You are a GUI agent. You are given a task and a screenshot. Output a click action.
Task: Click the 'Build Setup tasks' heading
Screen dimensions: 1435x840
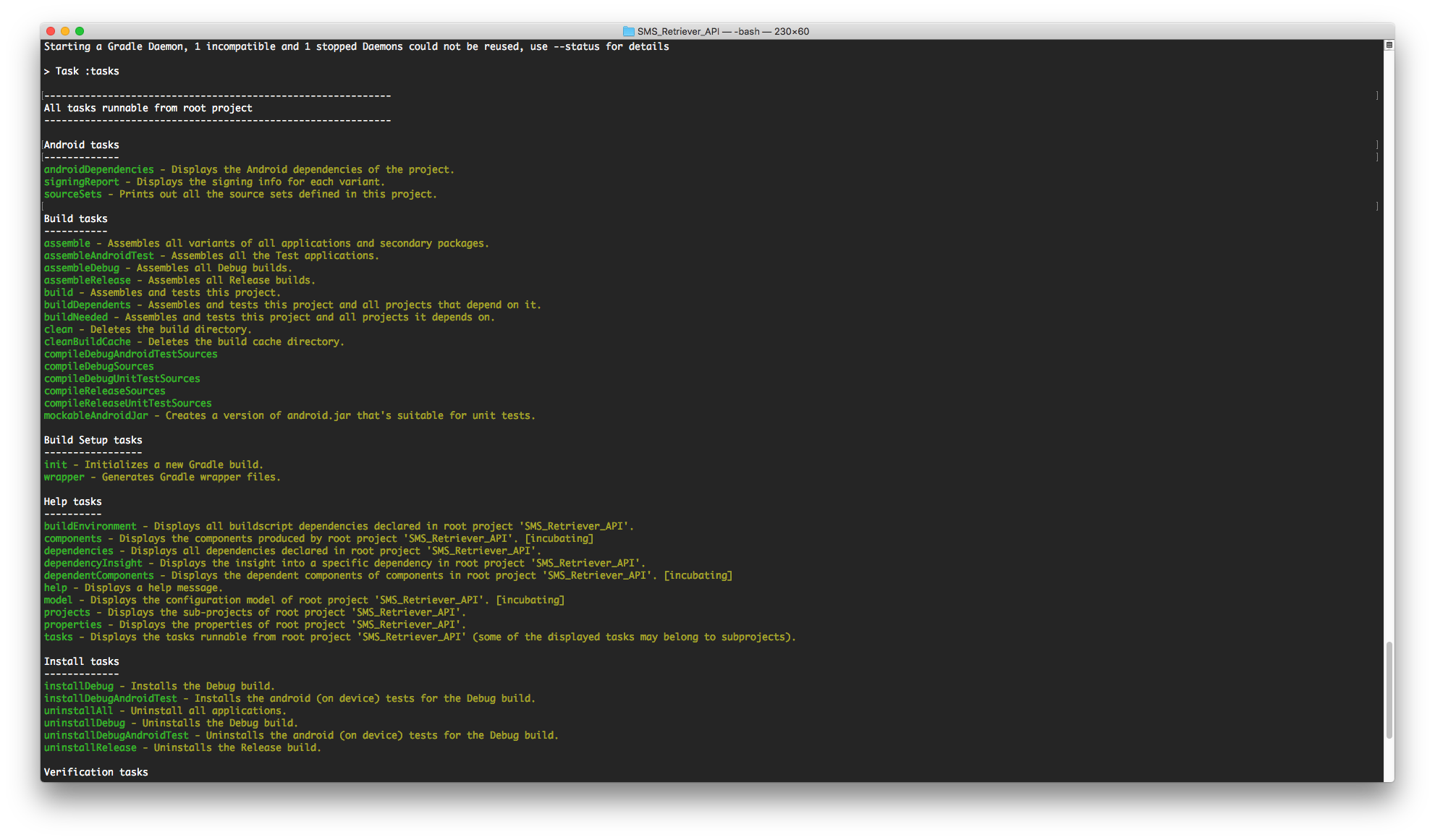[93, 440]
